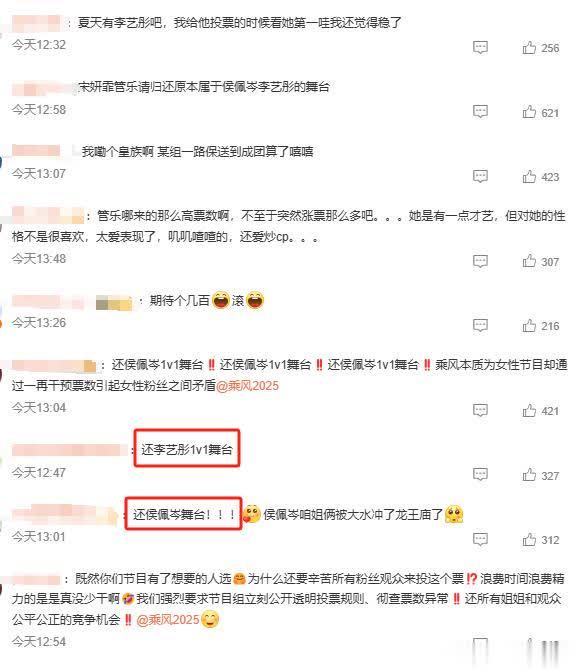582x672 pixels.
Task: Click the reply icon on the 13:07 comment
Action: pyautogui.click(x=480, y=176)
